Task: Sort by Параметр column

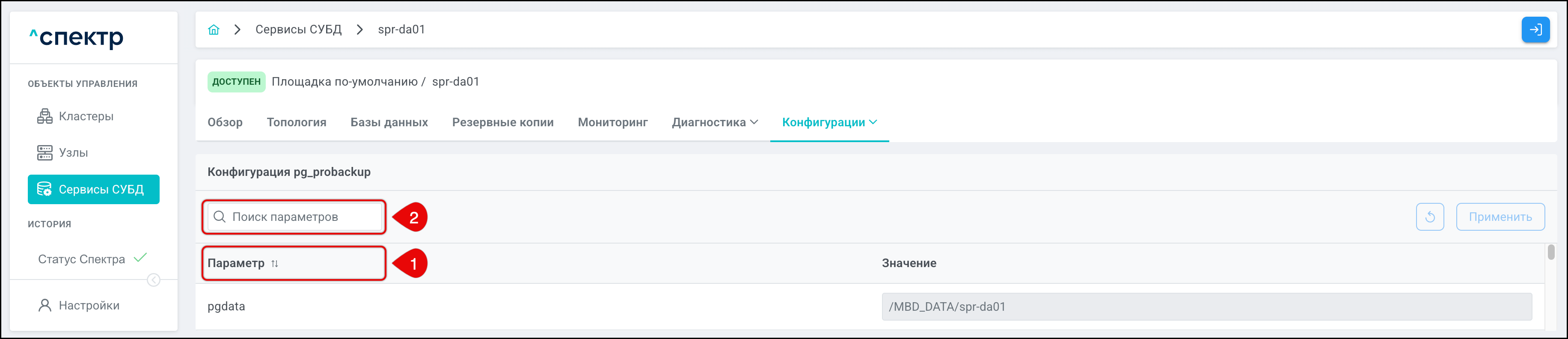Action: click(x=274, y=264)
